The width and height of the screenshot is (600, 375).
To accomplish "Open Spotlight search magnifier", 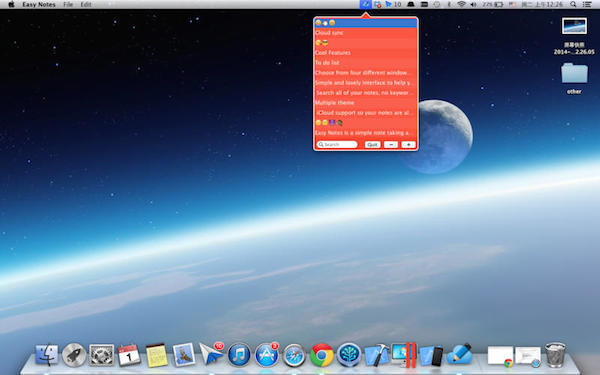I will click(573, 5).
